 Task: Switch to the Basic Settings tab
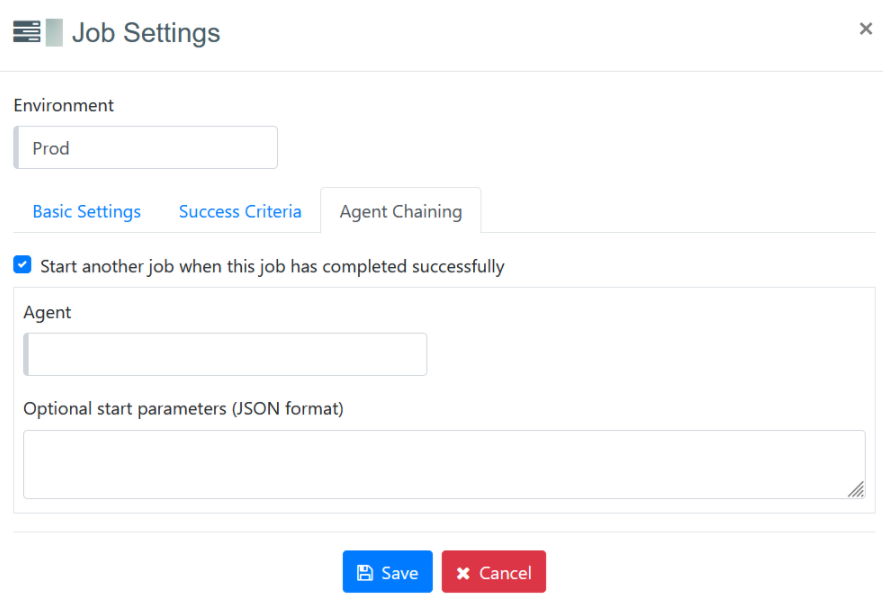pyautogui.click(x=87, y=211)
